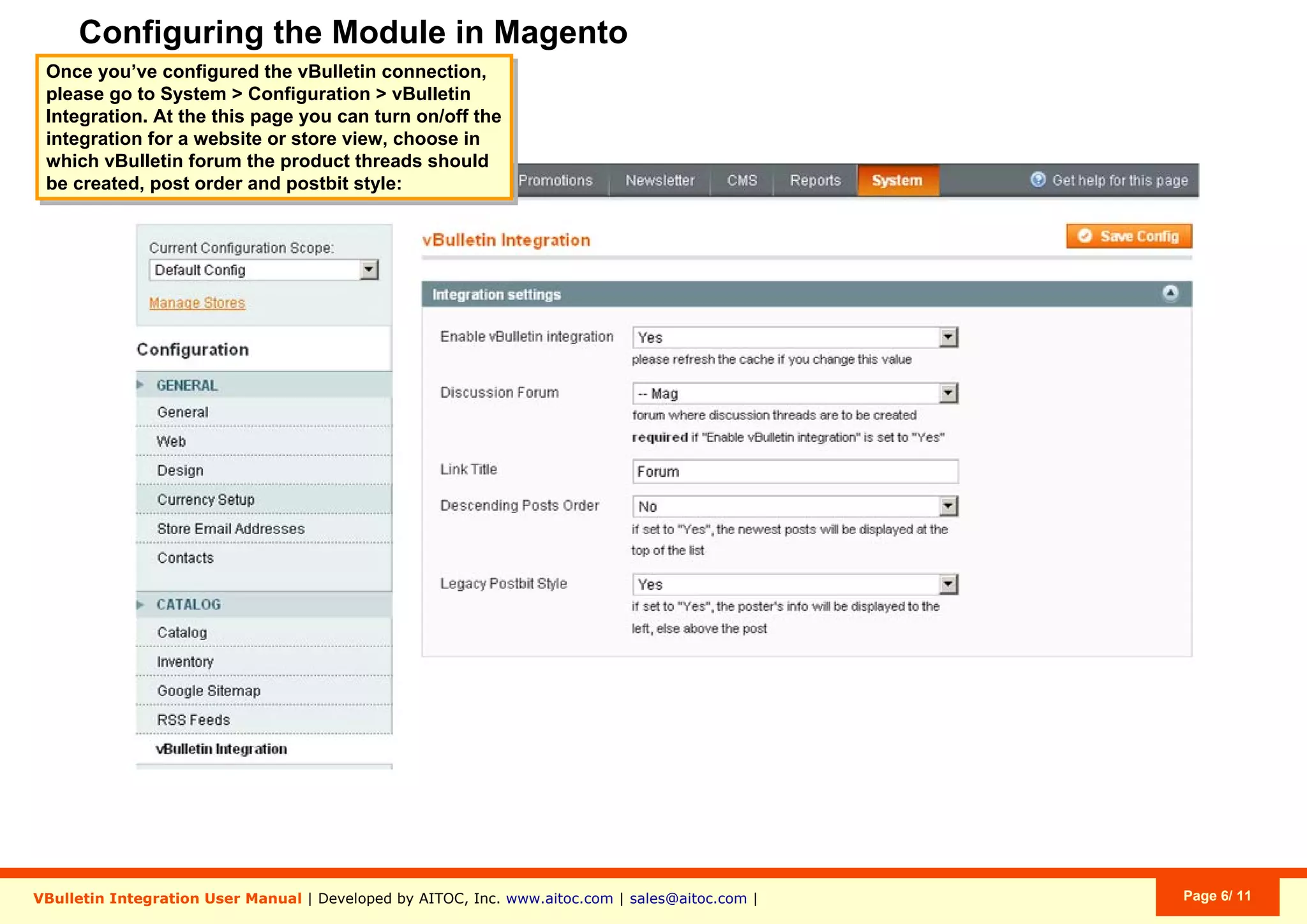Select RSS Feeds configuration item
The height and width of the screenshot is (924, 1307).
click(264, 720)
